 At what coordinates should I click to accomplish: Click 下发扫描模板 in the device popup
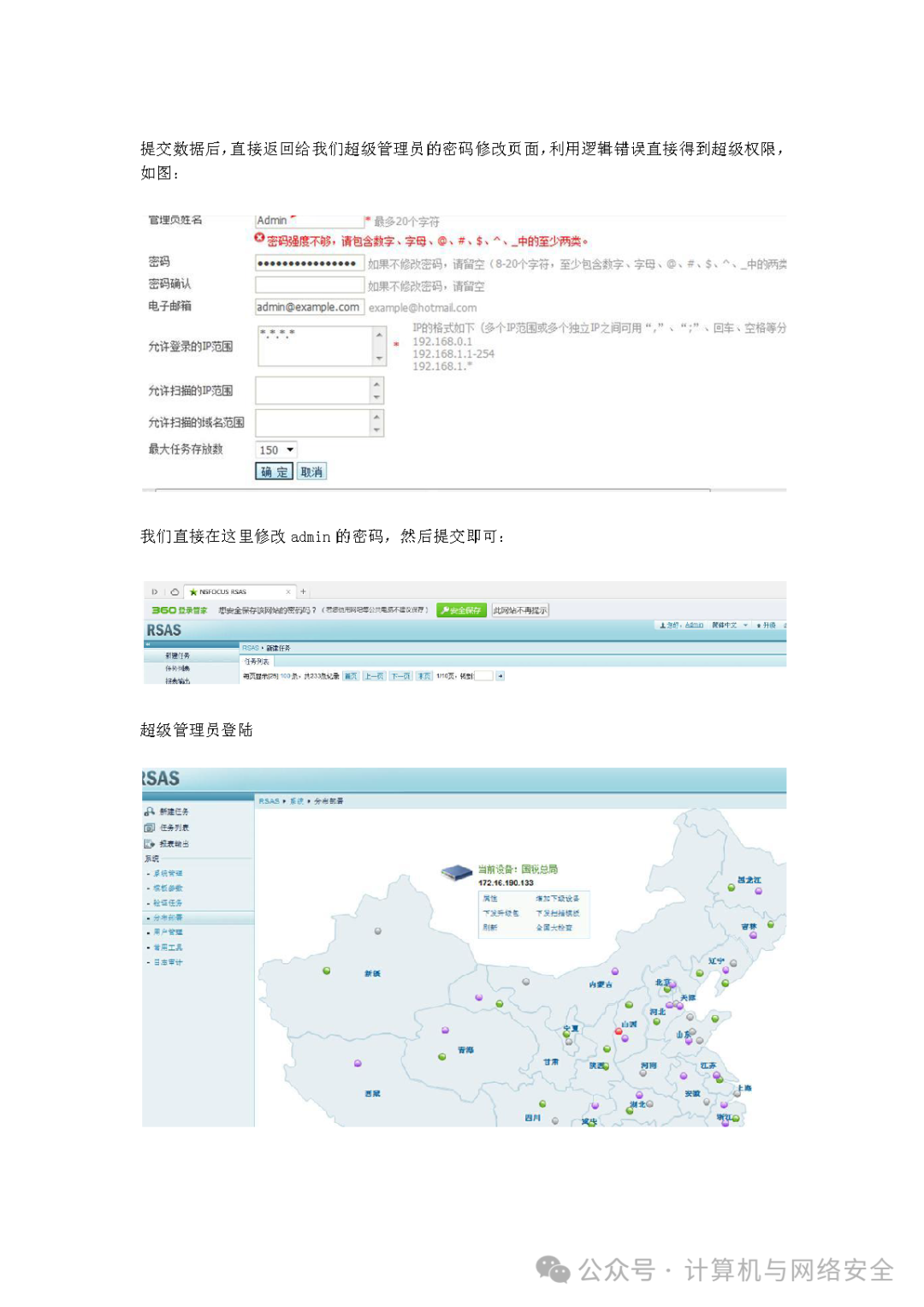[x=558, y=913]
